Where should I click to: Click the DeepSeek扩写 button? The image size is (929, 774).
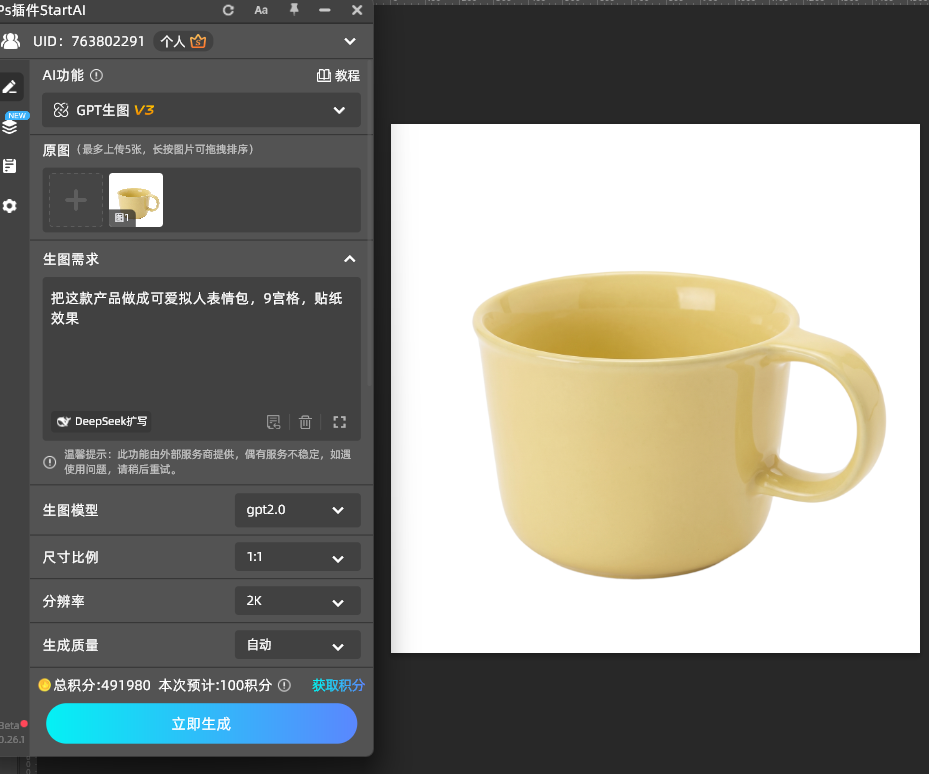click(x=101, y=421)
